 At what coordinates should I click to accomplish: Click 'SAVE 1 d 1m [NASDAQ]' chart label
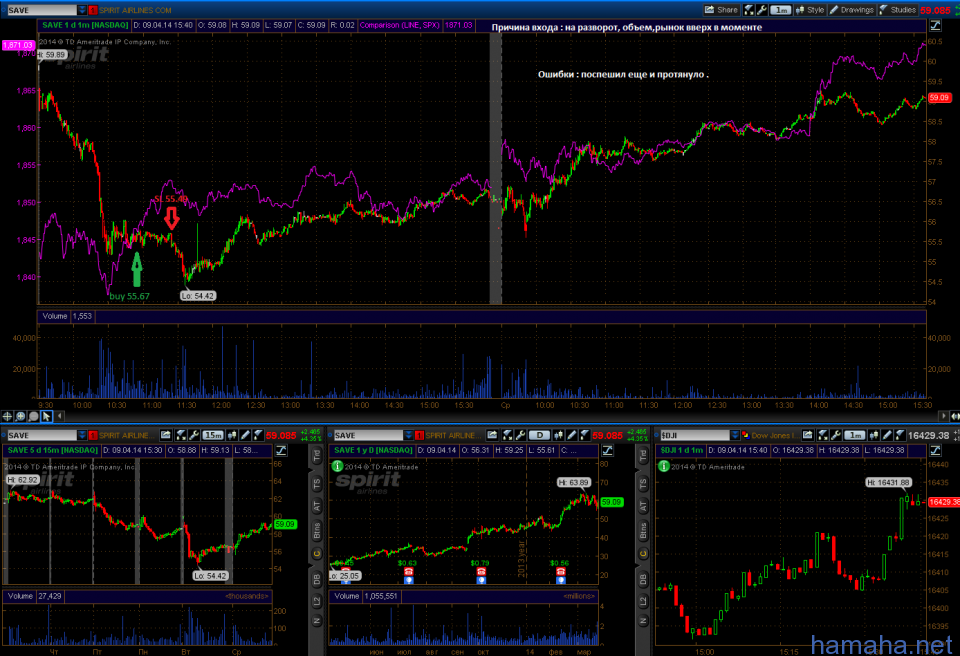click(x=85, y=25)
